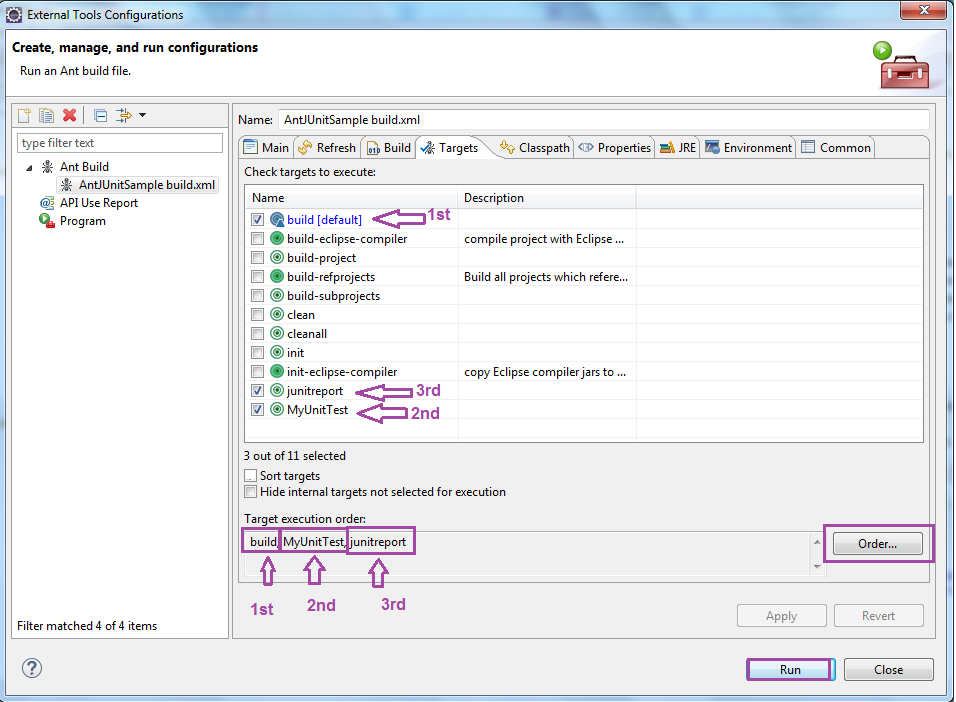The width and height of the screenshot is (956, 702).
Task: Delete selected configuration with red X
Action: (x=69, y=116)
